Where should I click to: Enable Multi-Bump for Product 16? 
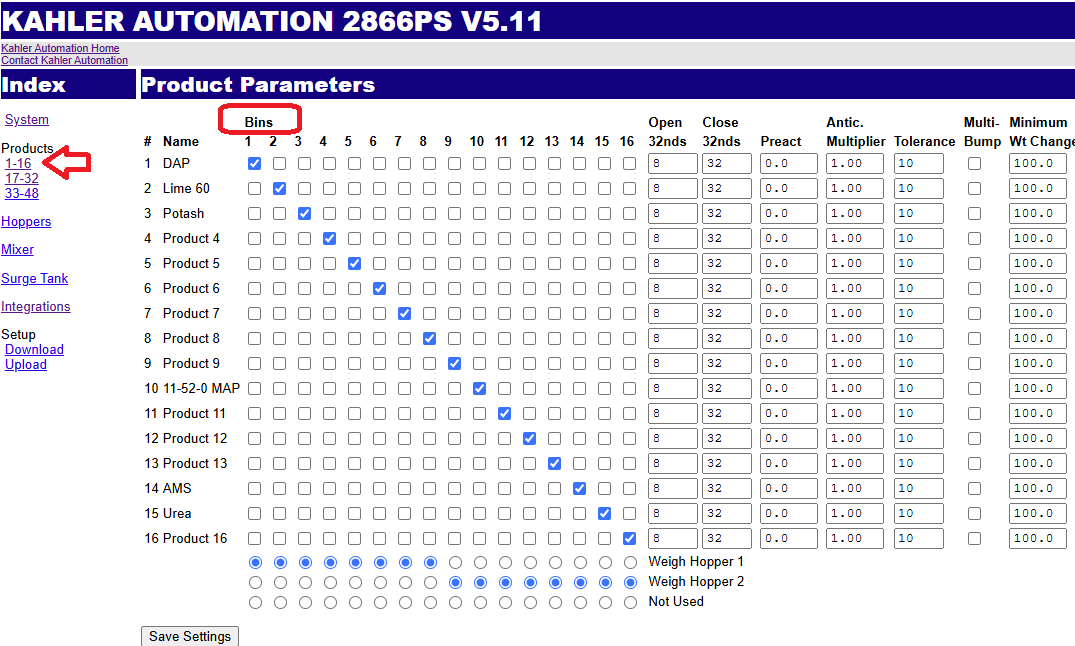(x=974, y=539)
